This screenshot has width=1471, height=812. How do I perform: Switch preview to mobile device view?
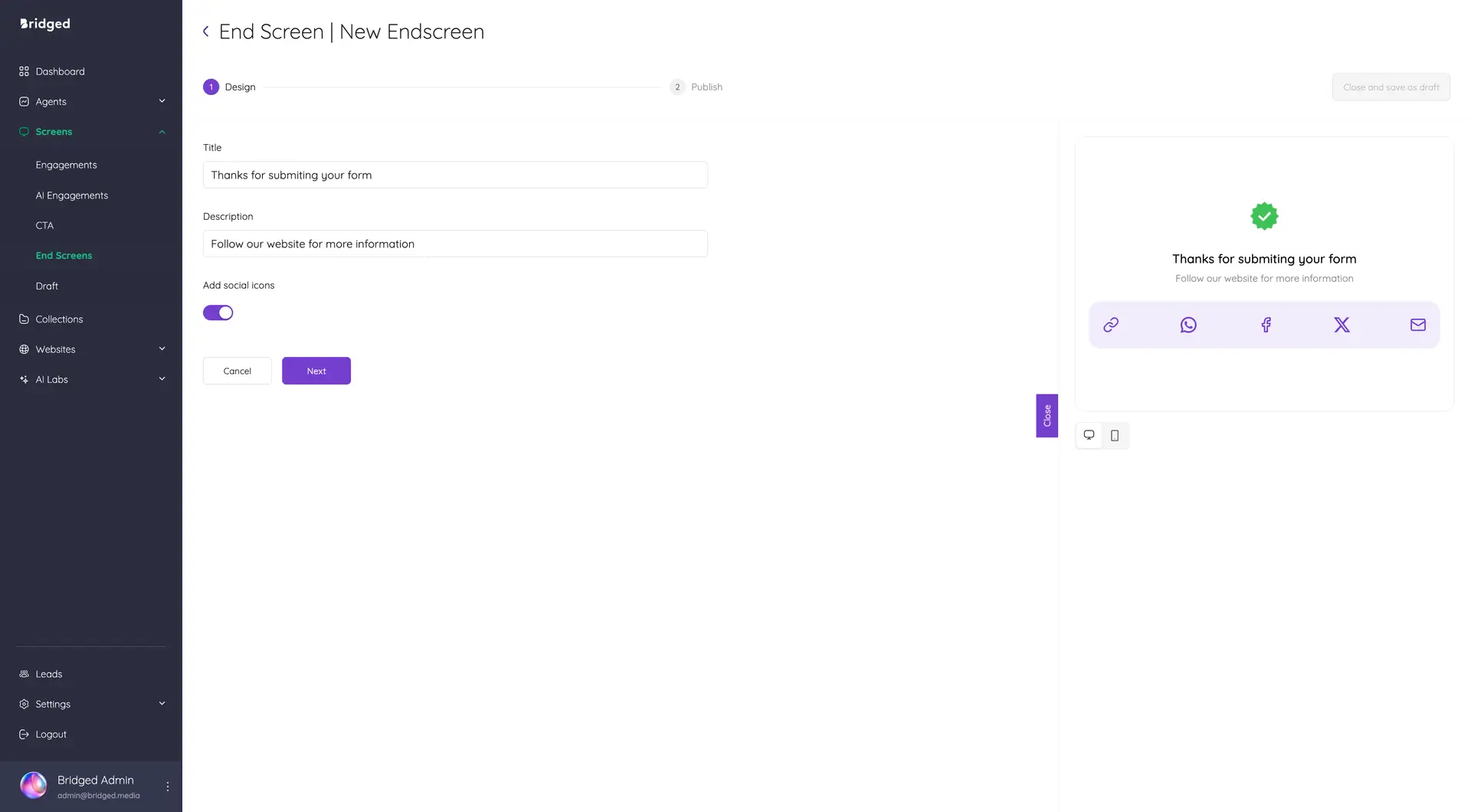[1115, 435]
